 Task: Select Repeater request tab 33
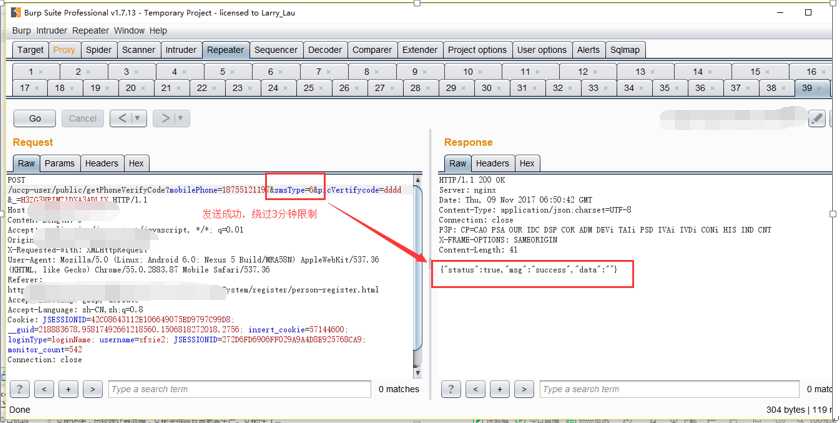[x=597, y=88]
